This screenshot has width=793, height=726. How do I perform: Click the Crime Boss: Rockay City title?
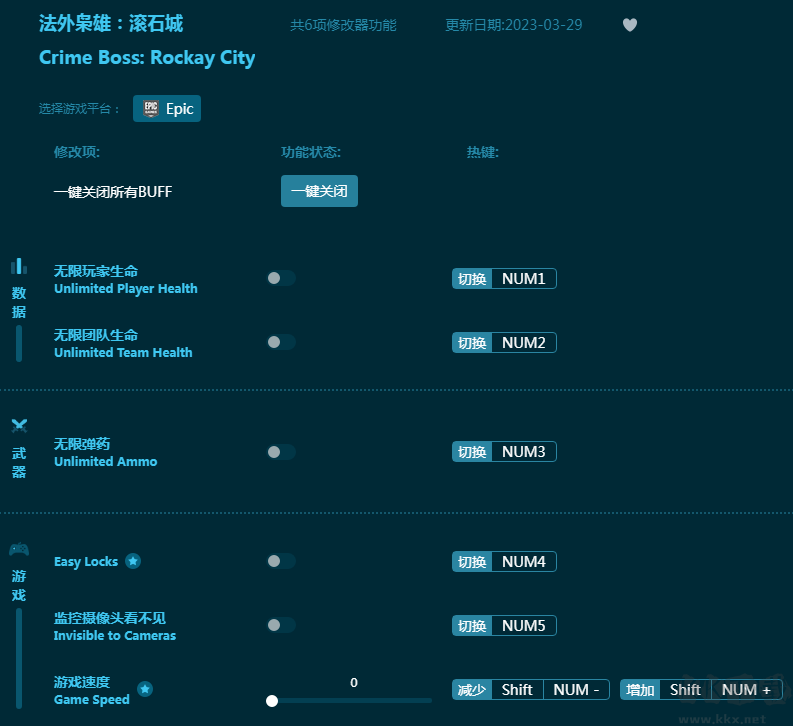[147, 58]
